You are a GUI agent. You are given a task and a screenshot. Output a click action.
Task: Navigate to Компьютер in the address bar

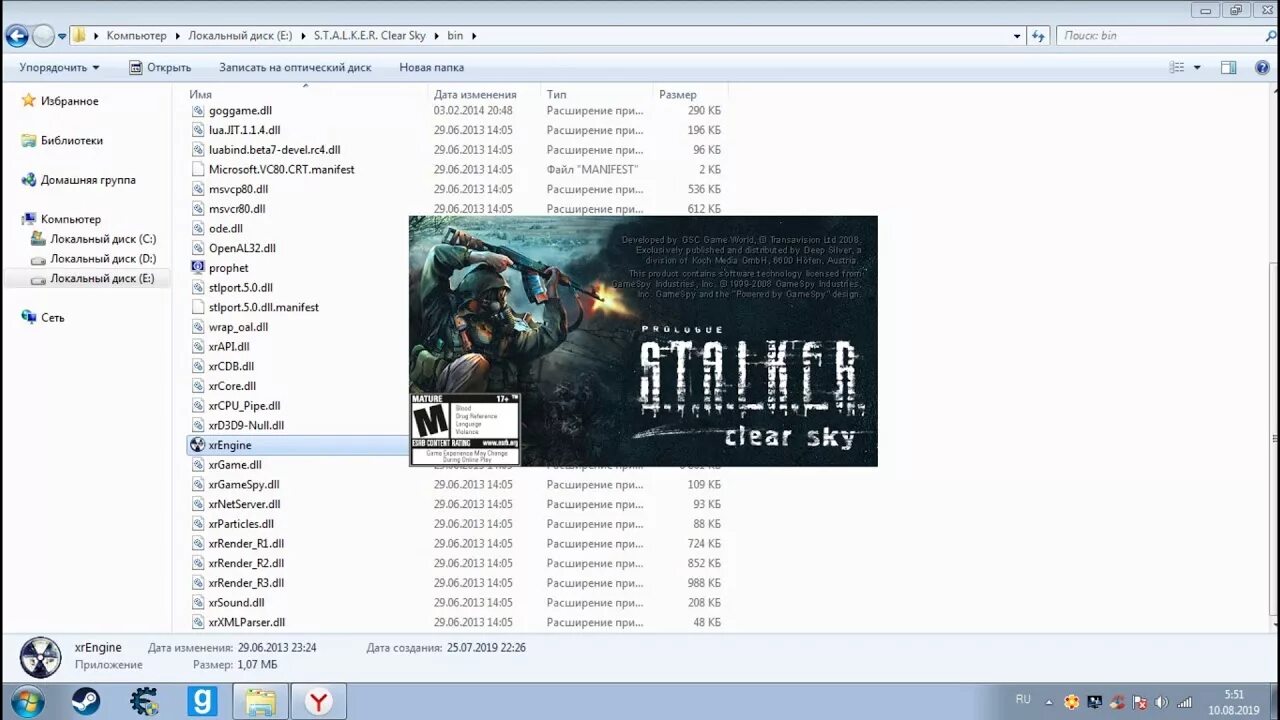coord(137,35)
